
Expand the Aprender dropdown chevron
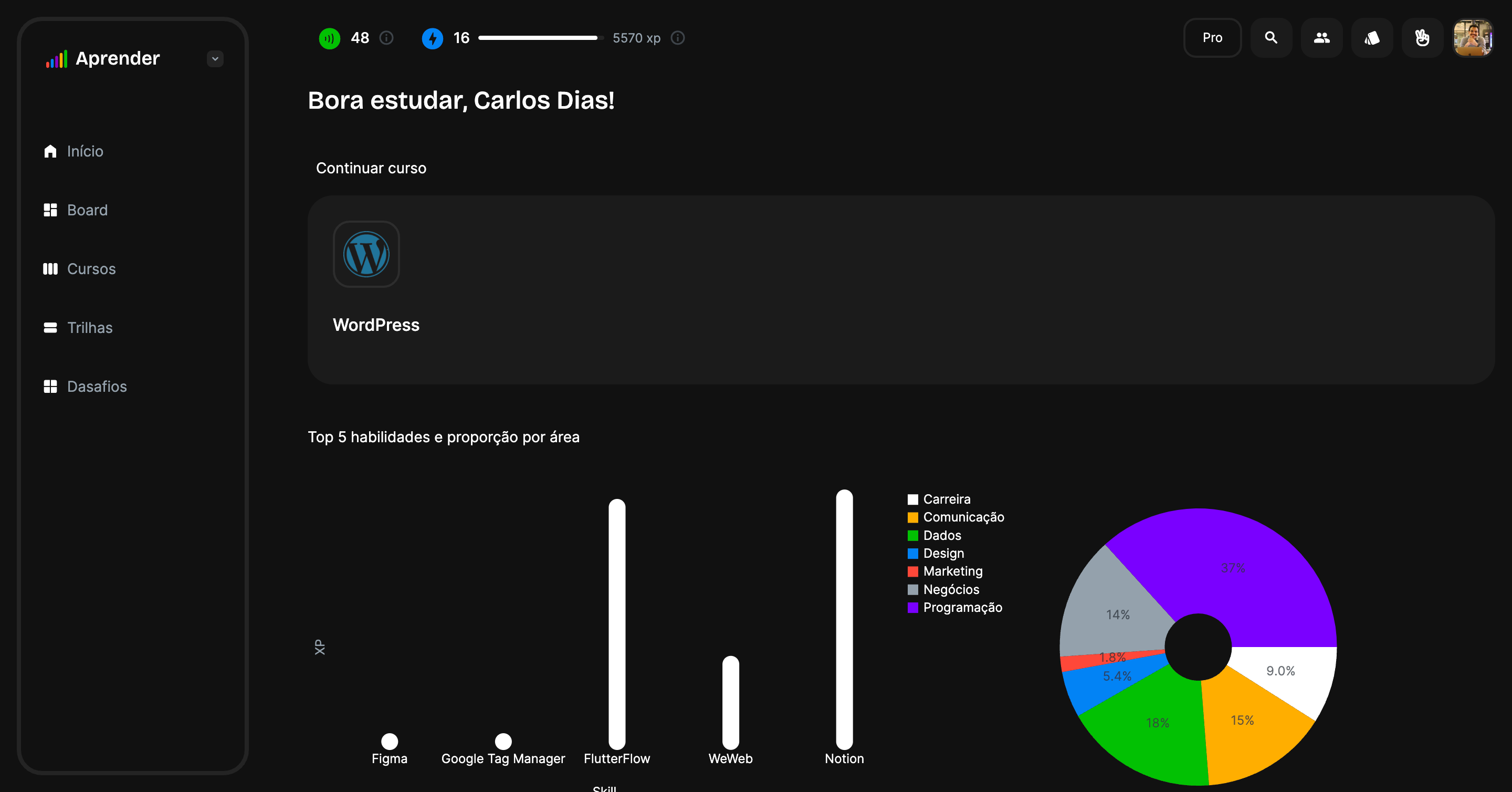pos(215,59)
